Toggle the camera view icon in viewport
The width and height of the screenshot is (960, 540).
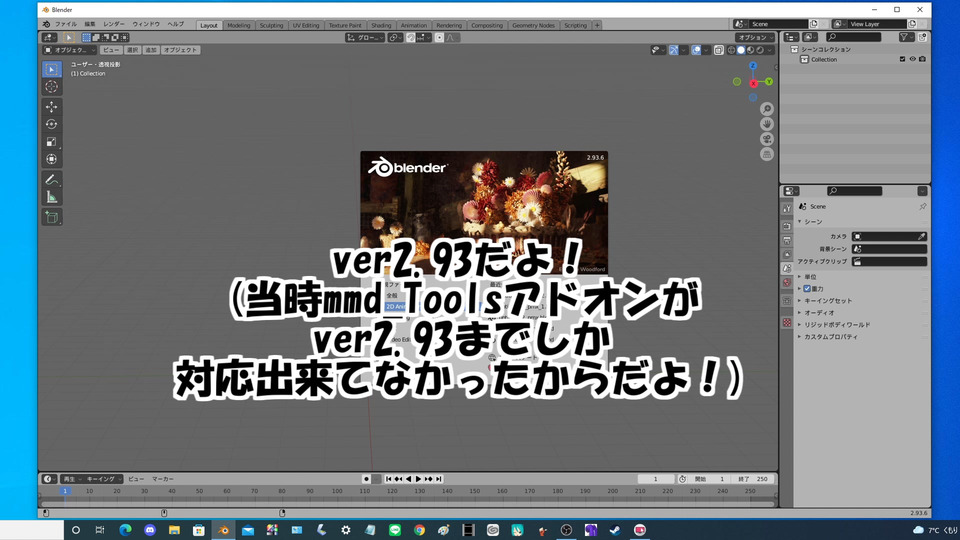coord(767,139)
